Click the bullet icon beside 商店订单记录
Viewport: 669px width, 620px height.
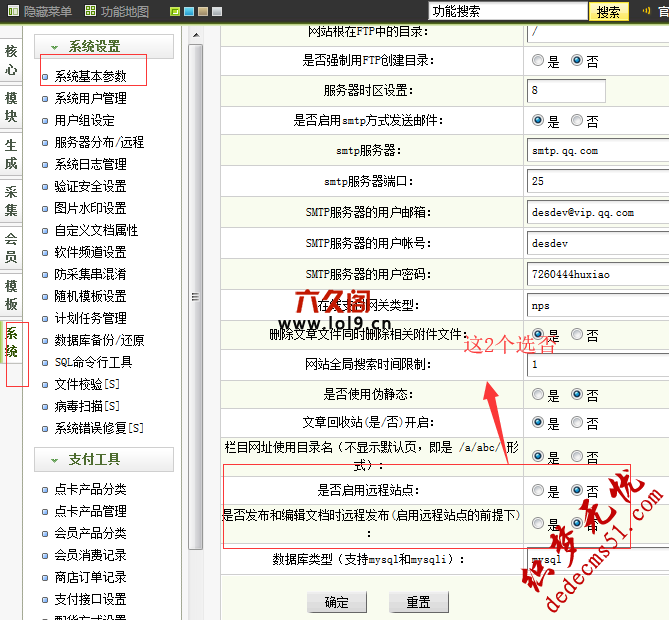coord(45,578)
